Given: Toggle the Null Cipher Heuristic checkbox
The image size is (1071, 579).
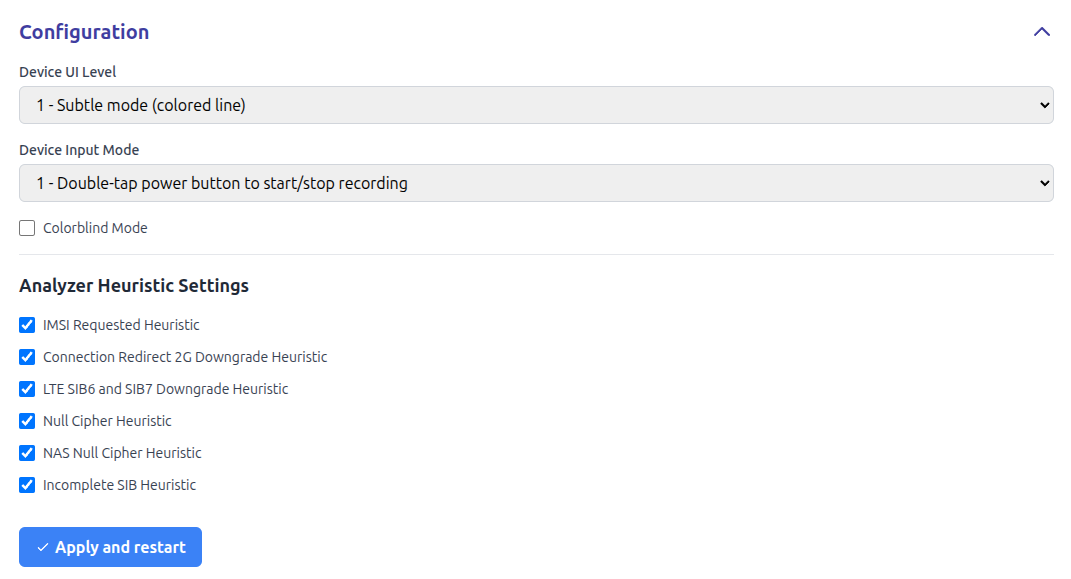Looking at the screenshot, I should pyautogui.click(x=27, y=421).
